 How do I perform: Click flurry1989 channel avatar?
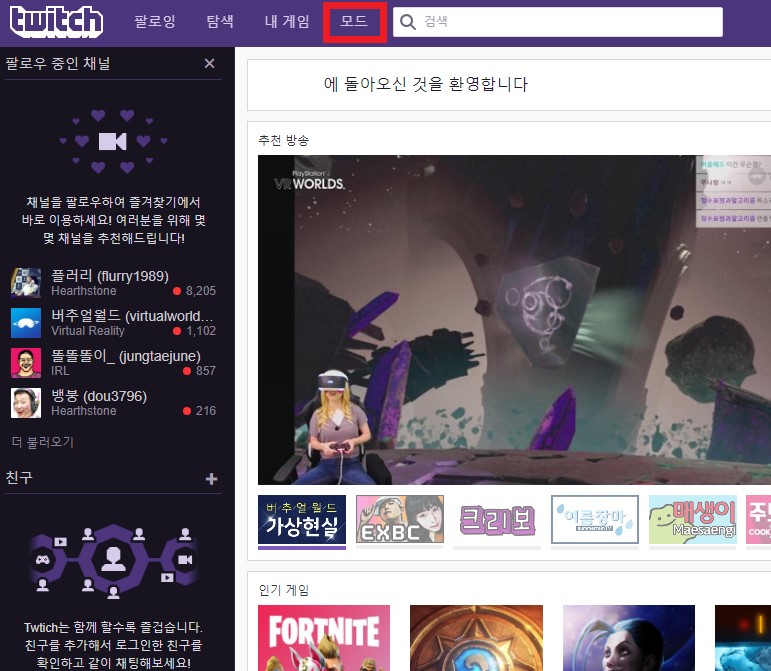click(26, 283)
